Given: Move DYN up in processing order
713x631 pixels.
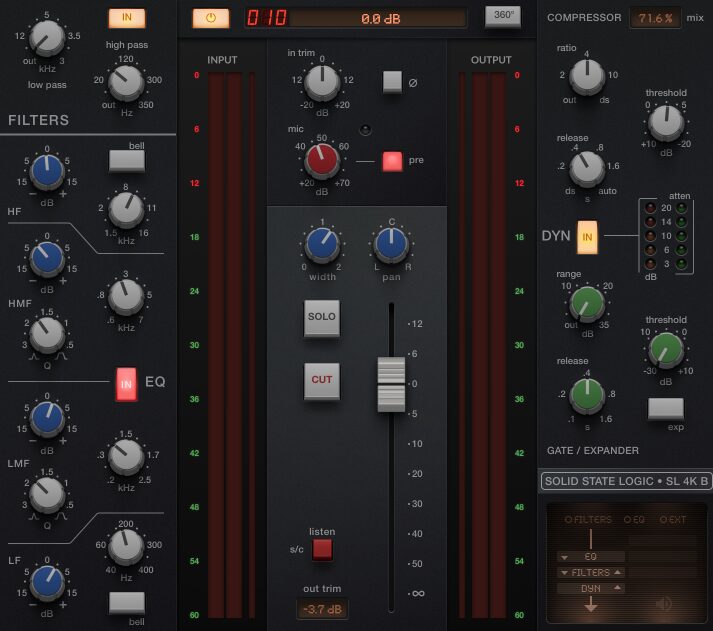Looking at the screenshot, I should [619, 588].
